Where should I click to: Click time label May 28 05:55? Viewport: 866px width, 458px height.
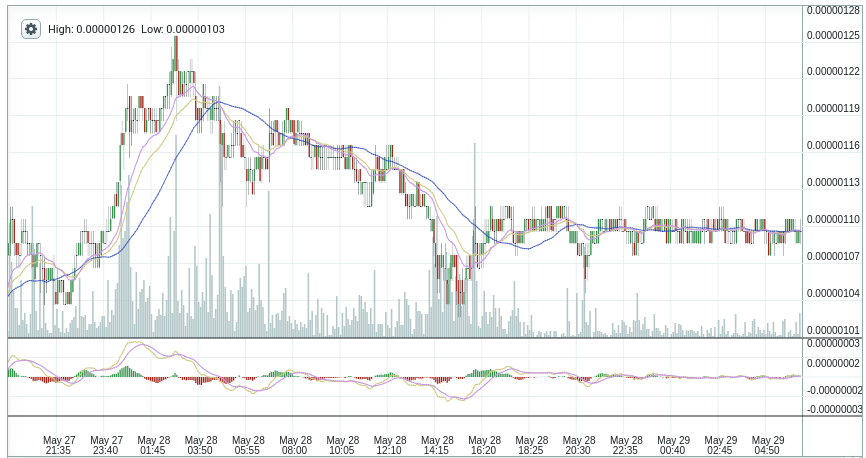(x=248, y=445)
